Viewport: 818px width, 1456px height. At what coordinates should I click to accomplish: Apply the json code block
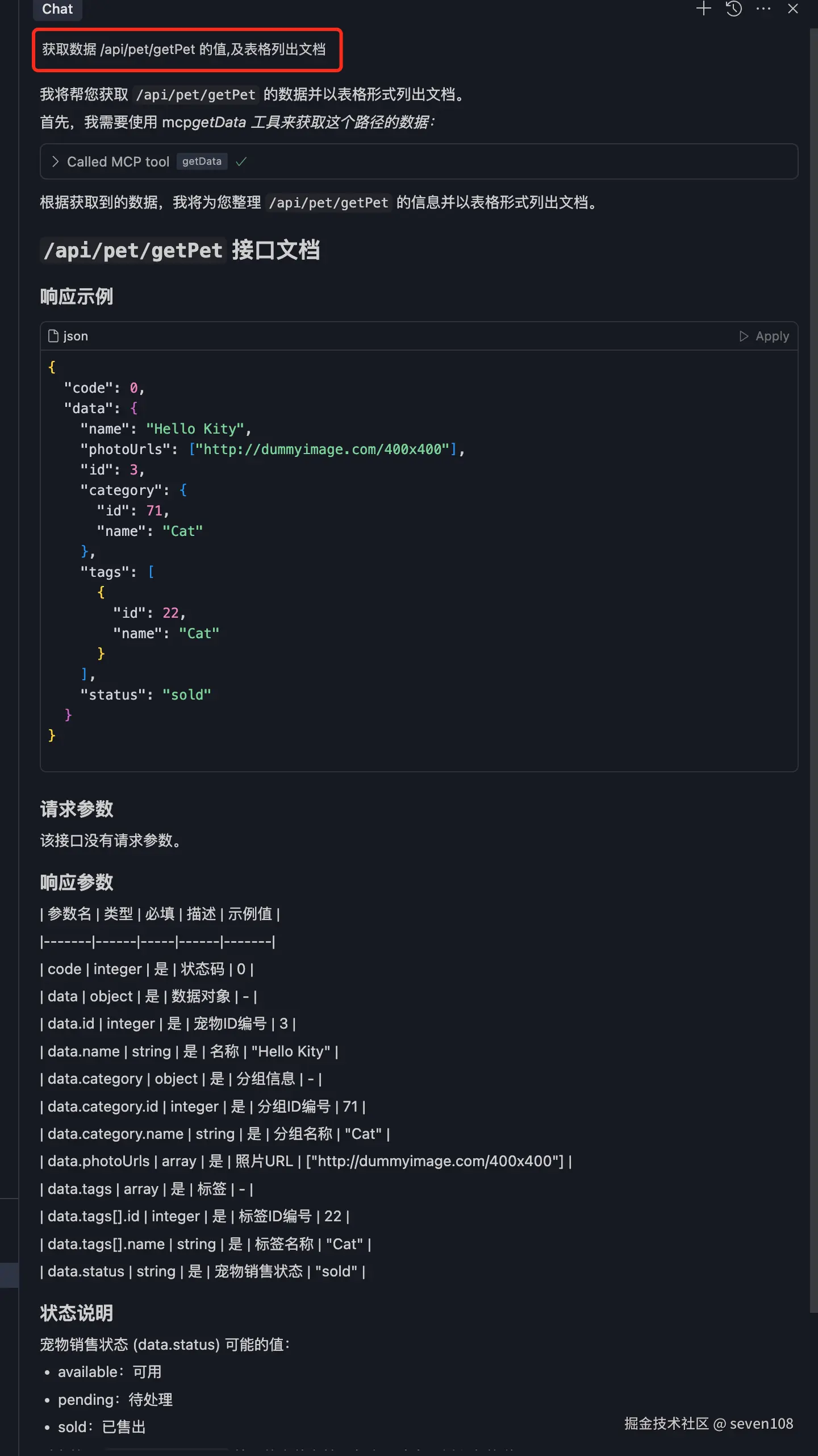pyautogui.click(x=764, y=336)
